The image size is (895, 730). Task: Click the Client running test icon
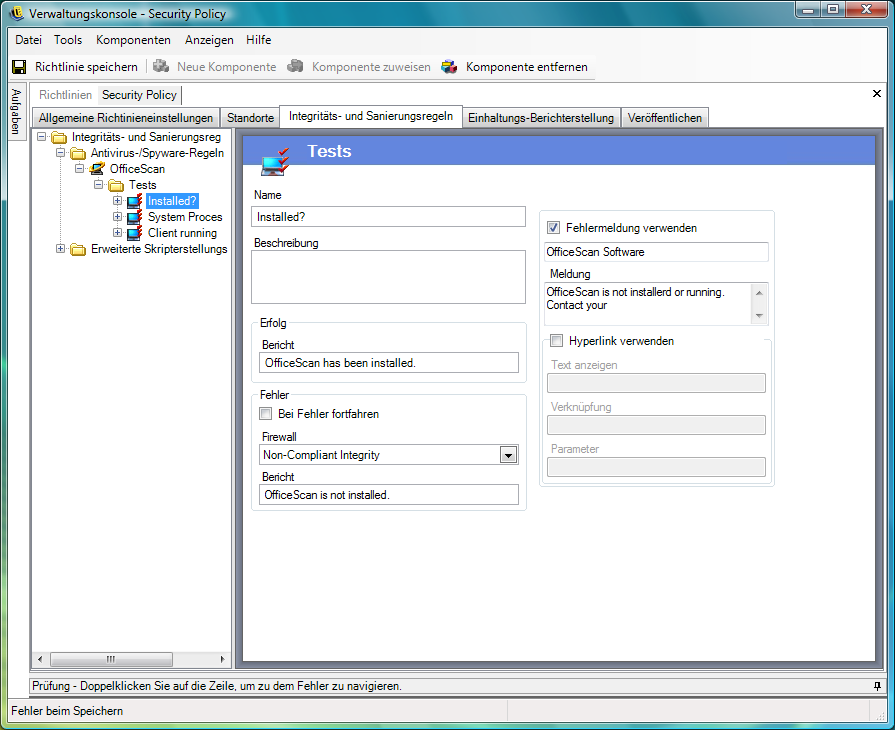coord(135,233)
